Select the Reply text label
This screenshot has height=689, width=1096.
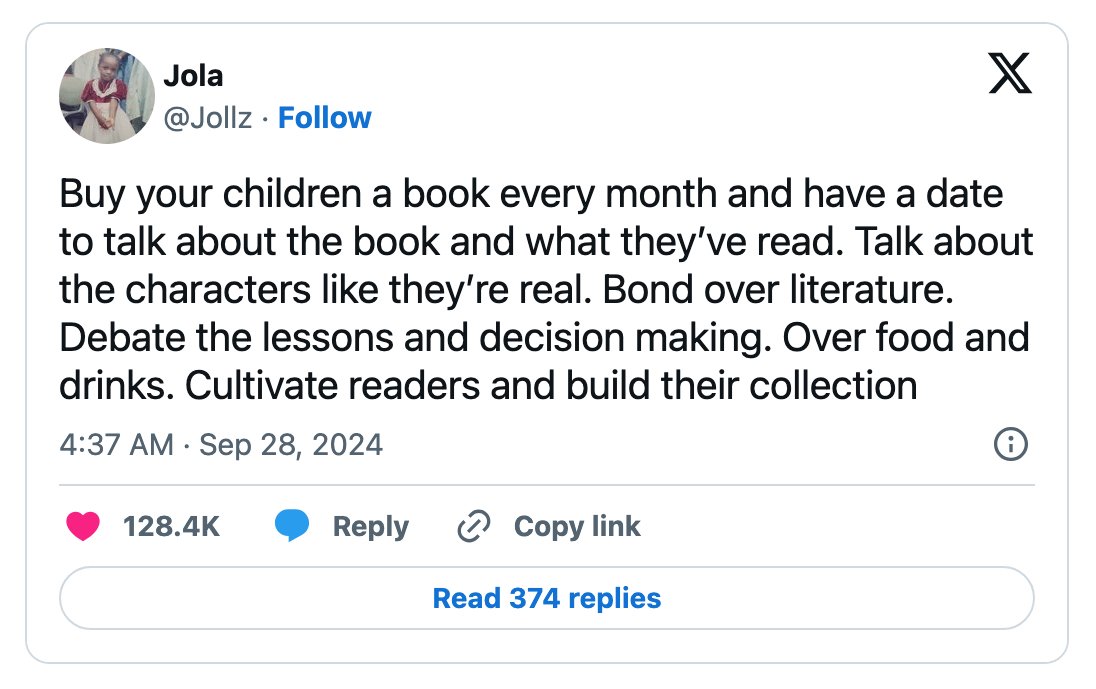click(371, 527)
